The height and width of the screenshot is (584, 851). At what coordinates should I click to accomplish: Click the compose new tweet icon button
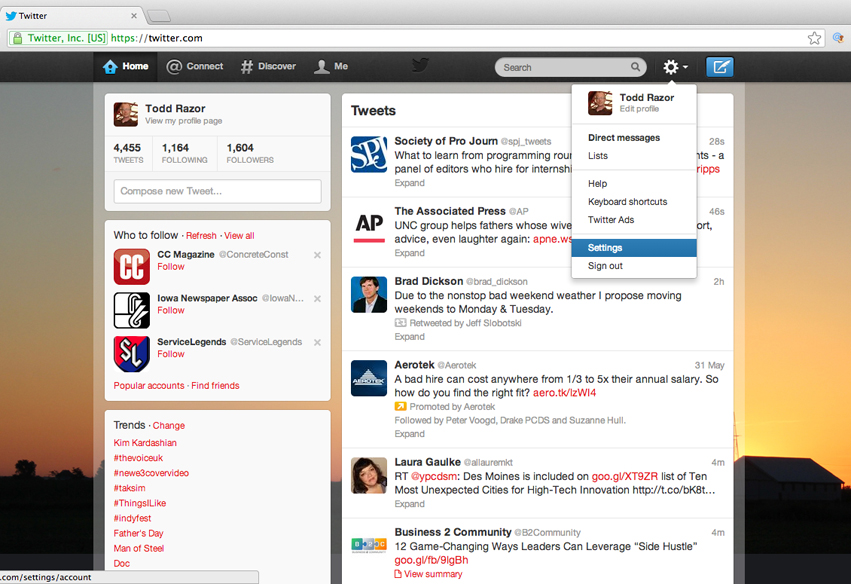pos(719,67)
